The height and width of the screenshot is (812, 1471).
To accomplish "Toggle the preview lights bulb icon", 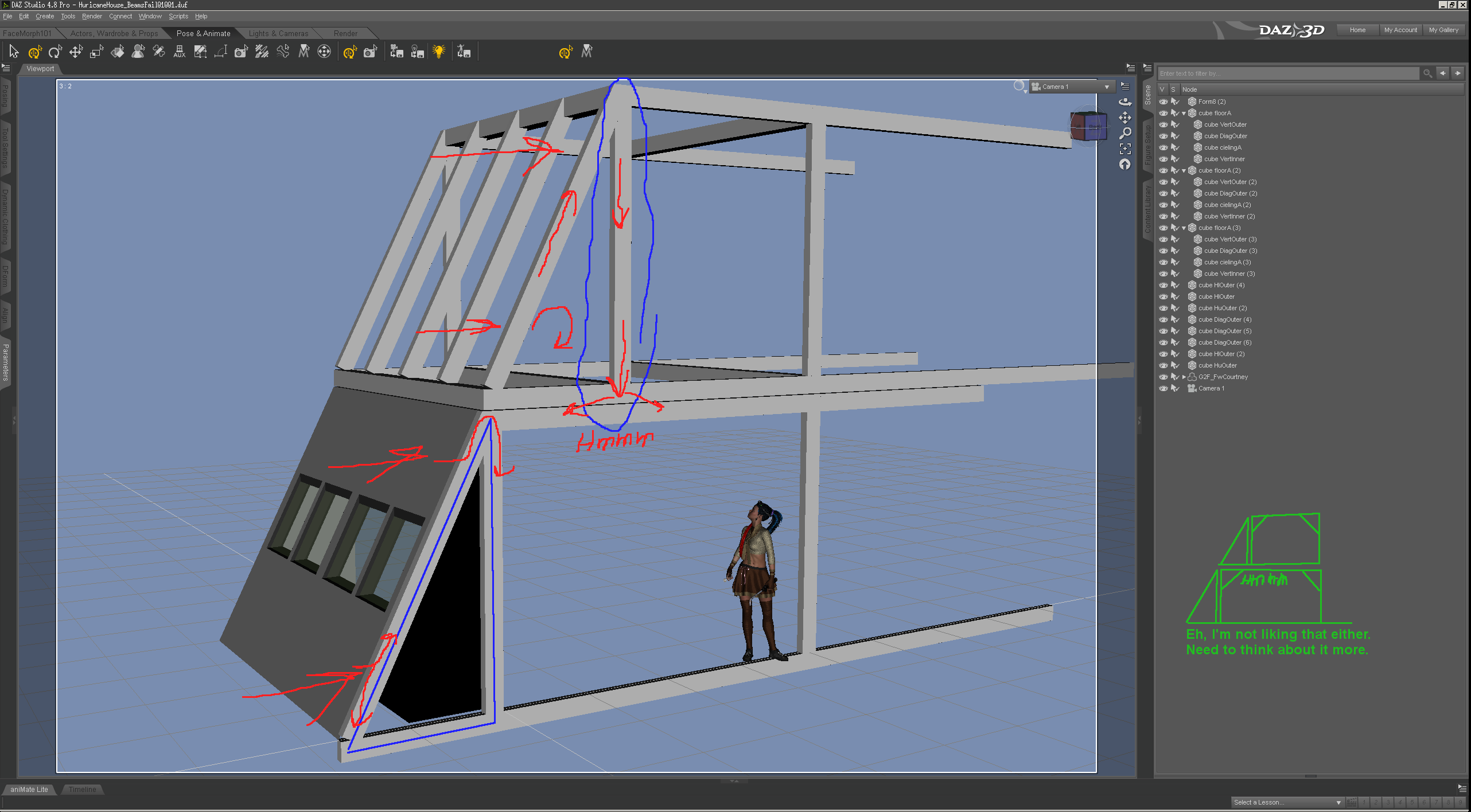I will [439, 52].
